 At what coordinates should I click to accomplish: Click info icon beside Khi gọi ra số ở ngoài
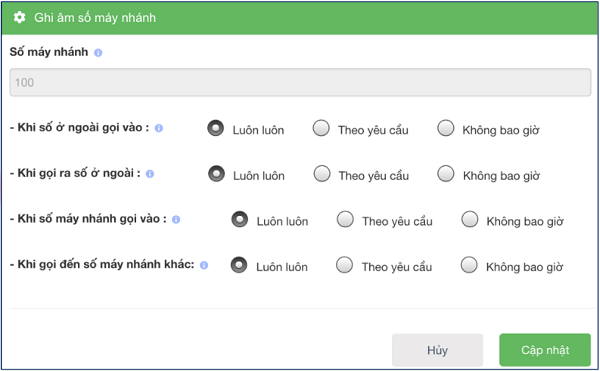pos(150,174)
